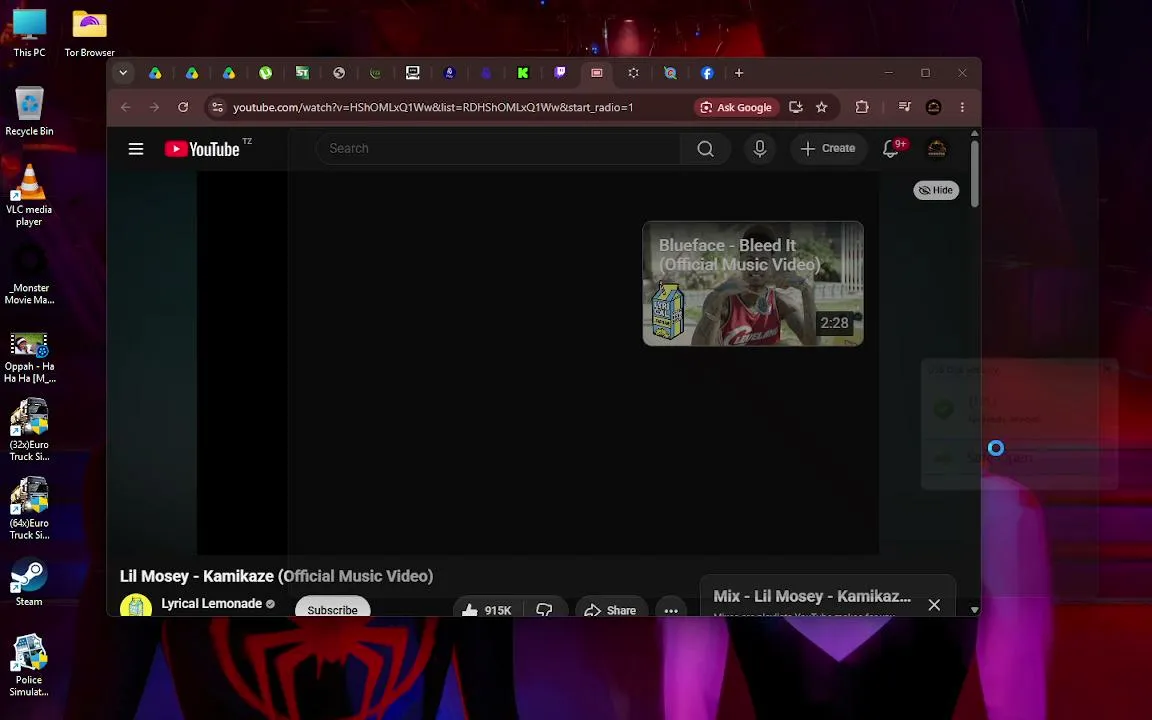1152x720 pixels.
Task: Open Chrome extensions puzzle icon
Action: (x=862, y=107)
